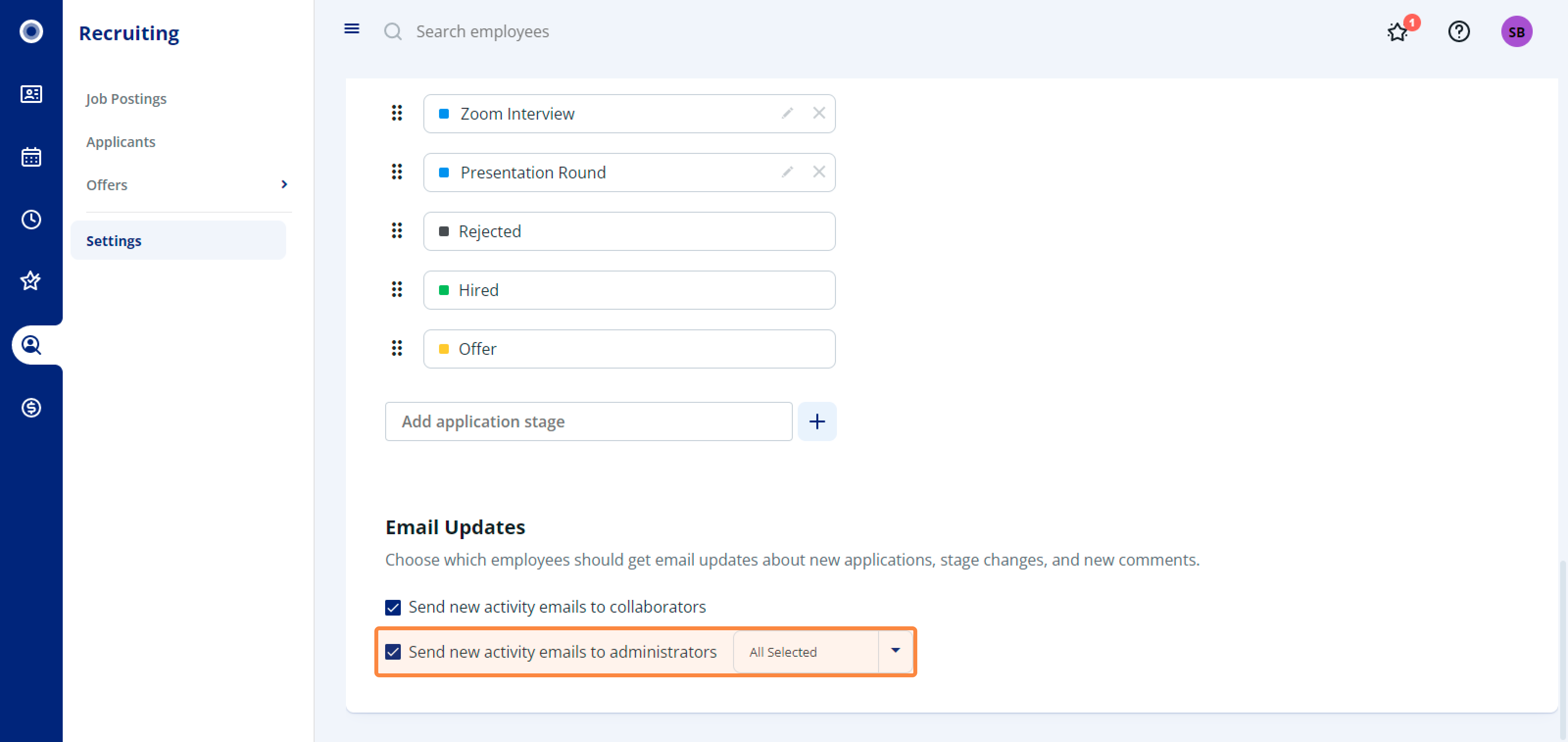Select the Settings menu item
The height and width of the screenshot is (742, 1568).
(178, 241)
